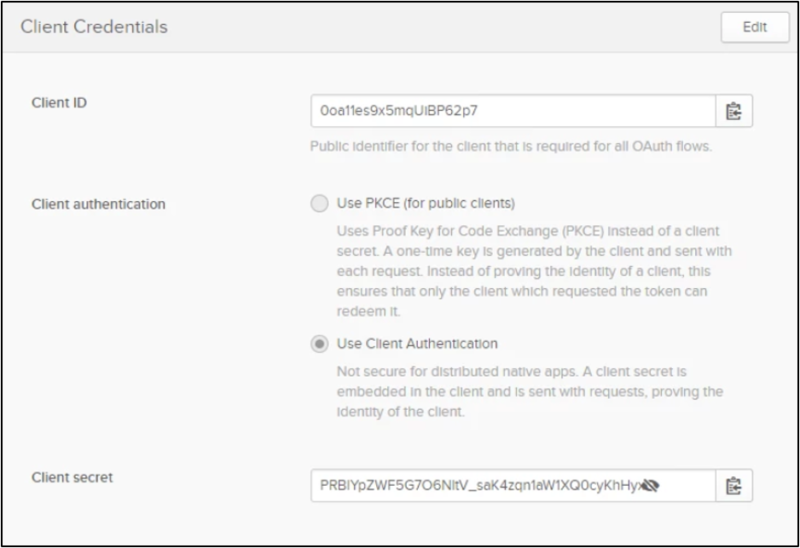This screenshot has height=548, width=800.
Task: Click the Client ID field label
Action: [59, 103]
